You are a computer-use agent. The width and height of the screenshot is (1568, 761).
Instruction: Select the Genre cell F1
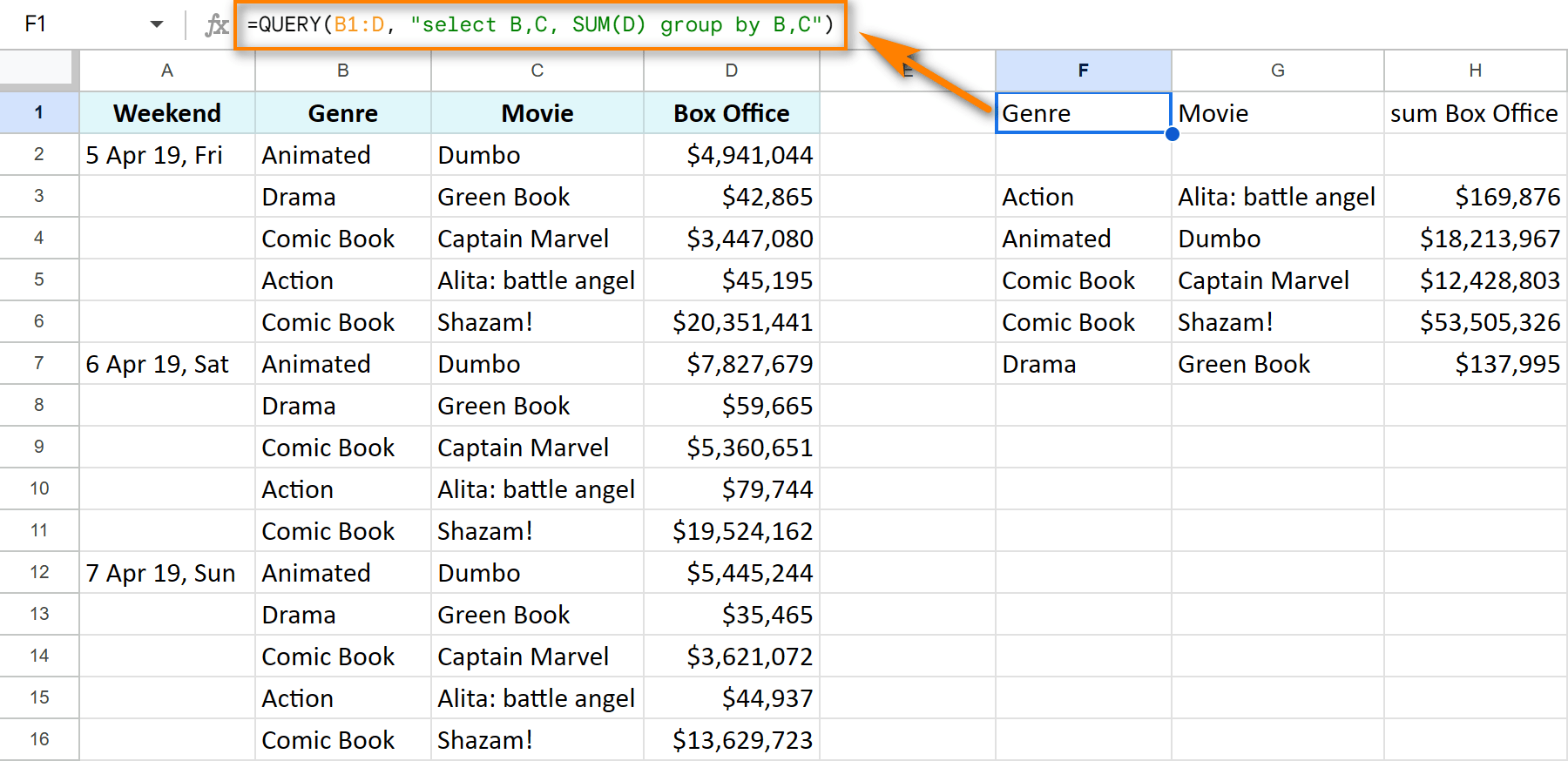tap(1084, 113)
